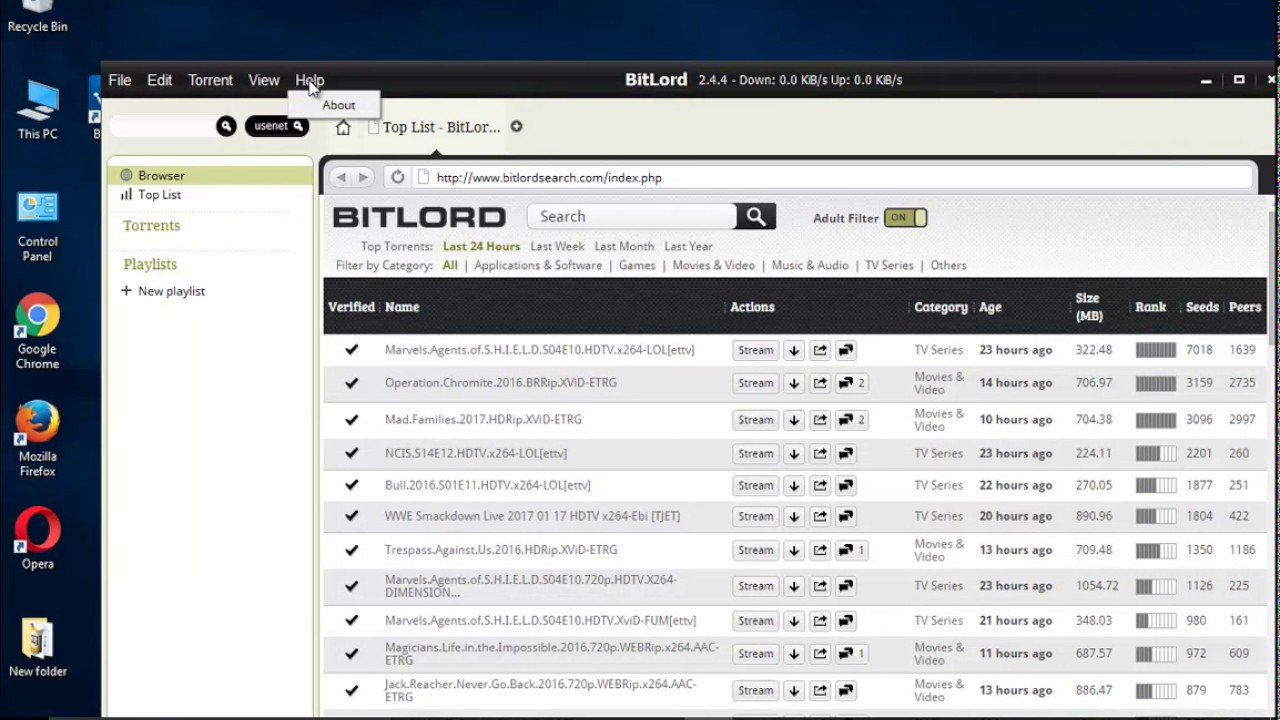Screen dimensions: 1280x720
Task: Open Opera desktop shortcut
Action: click(37, 540)
